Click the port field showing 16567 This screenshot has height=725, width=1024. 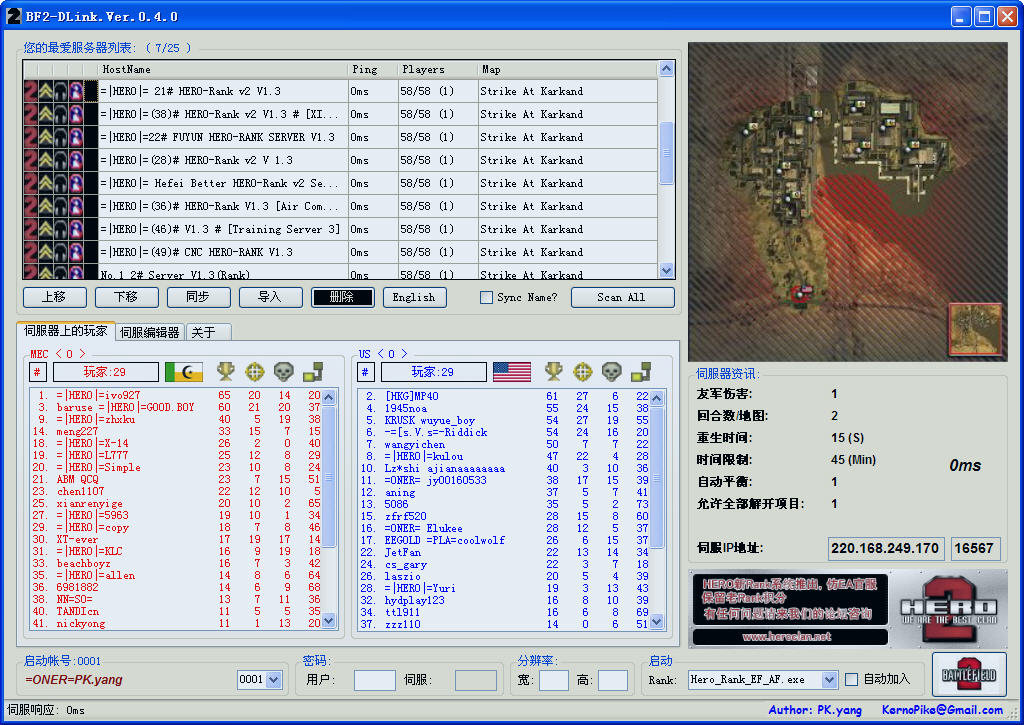[x=975, y=548]
